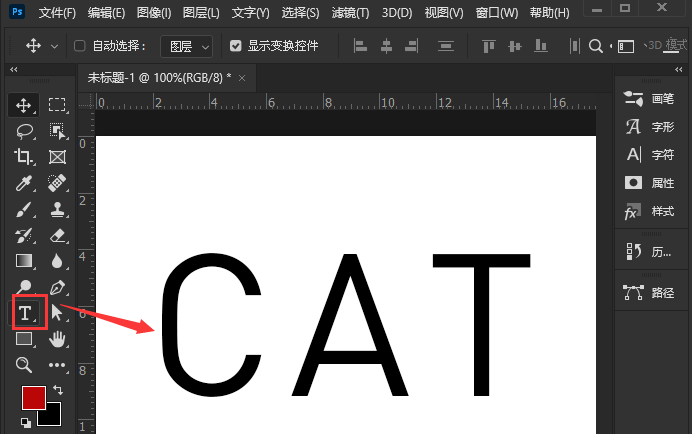Select the Lasso tool

click(24, 131)
